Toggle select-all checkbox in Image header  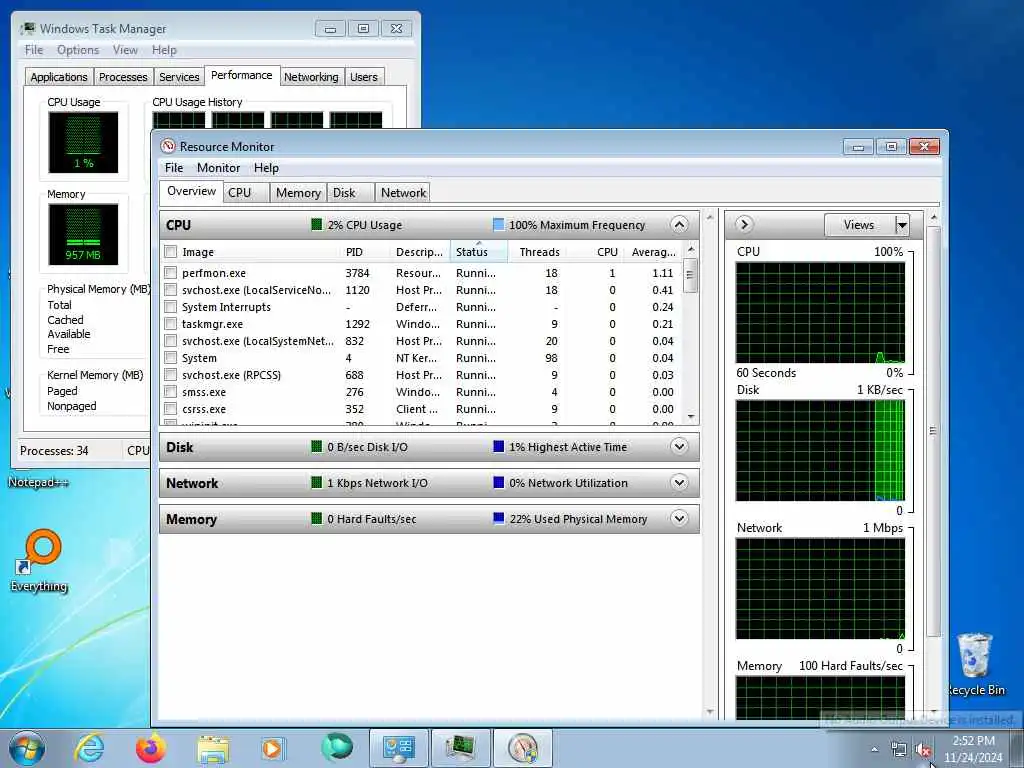(x=170, y=251)
